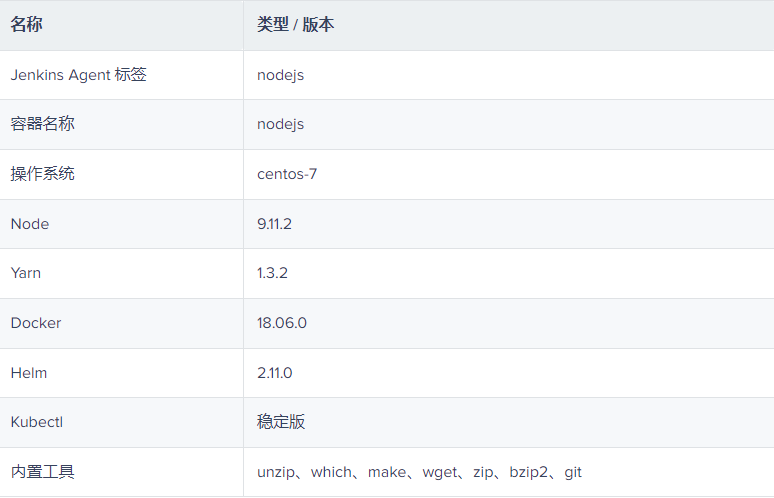The width and height of the screenshot is (774, 498).
Task: Click the Node row label
Action: point(30,224)
